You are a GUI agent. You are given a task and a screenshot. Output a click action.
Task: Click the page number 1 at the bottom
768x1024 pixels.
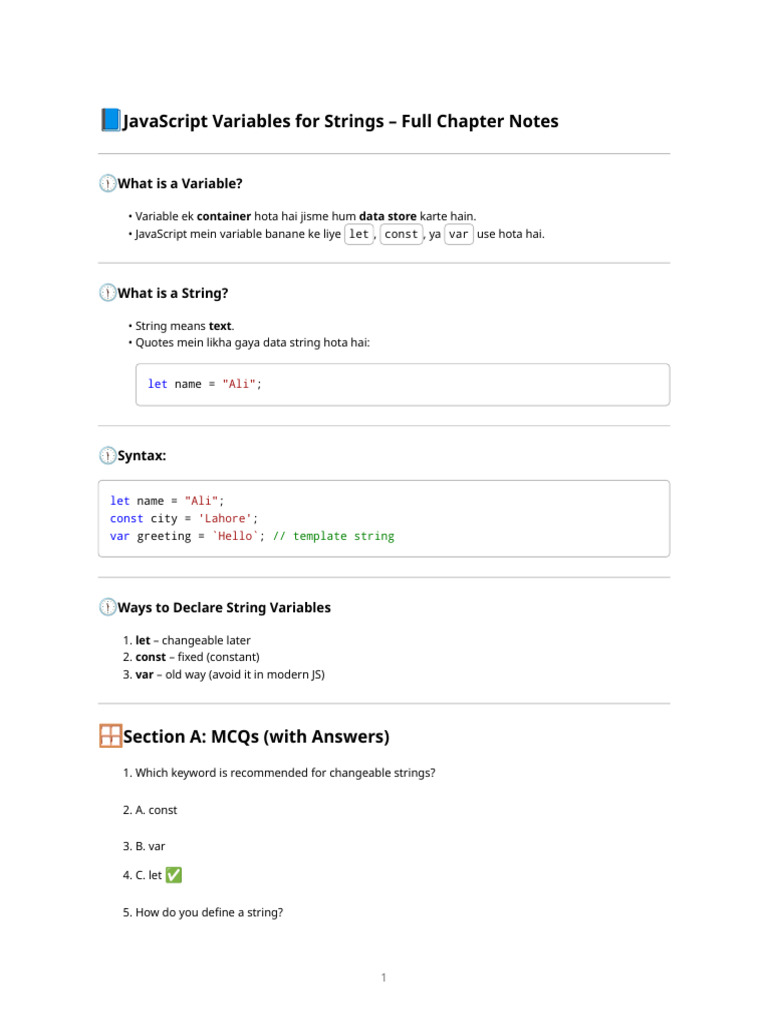pyautogui.click(x=383, y=977)
